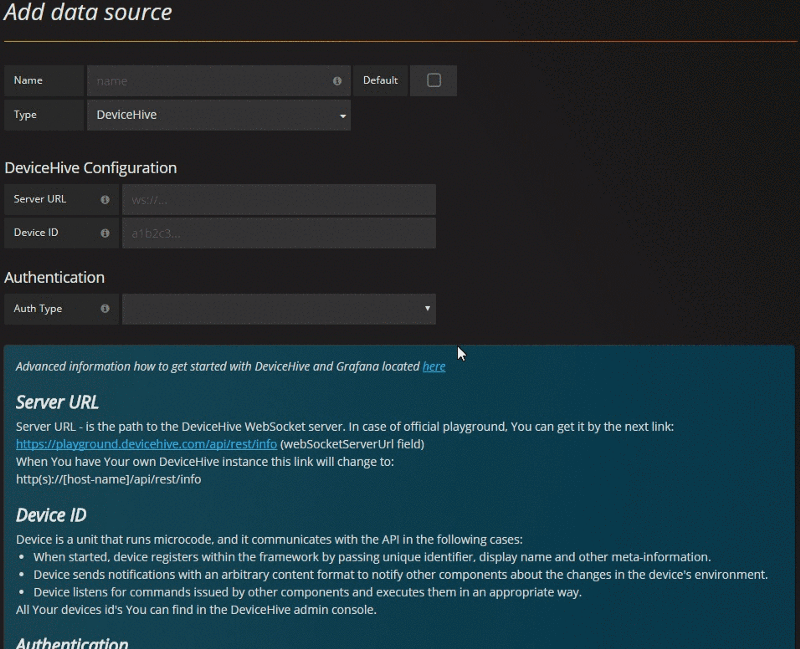Click the 'Server URL' field label

(x=40, y=199)
